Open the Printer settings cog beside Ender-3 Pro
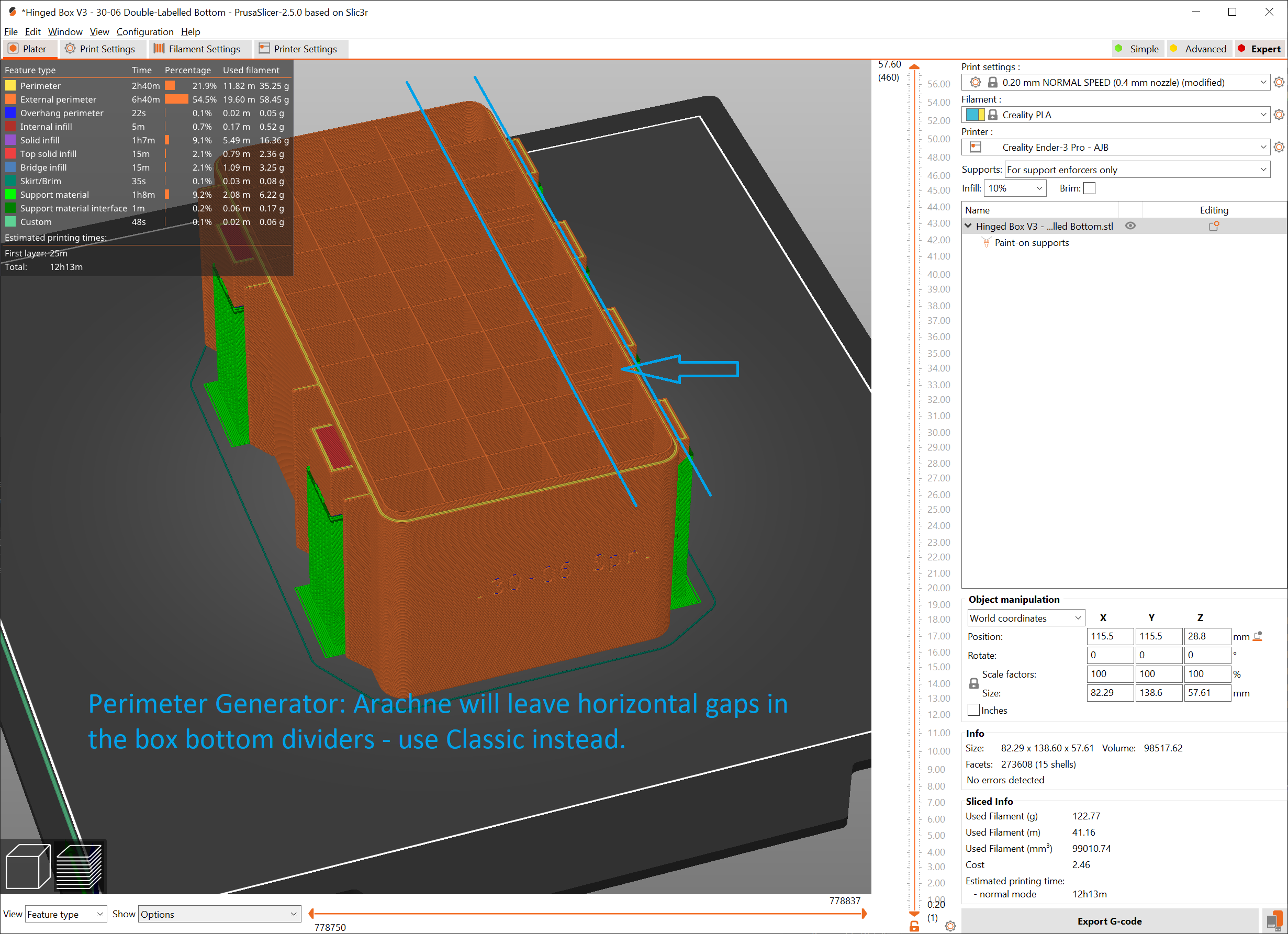Viewport: 1288px width, 934px height. pos(1279,147)
